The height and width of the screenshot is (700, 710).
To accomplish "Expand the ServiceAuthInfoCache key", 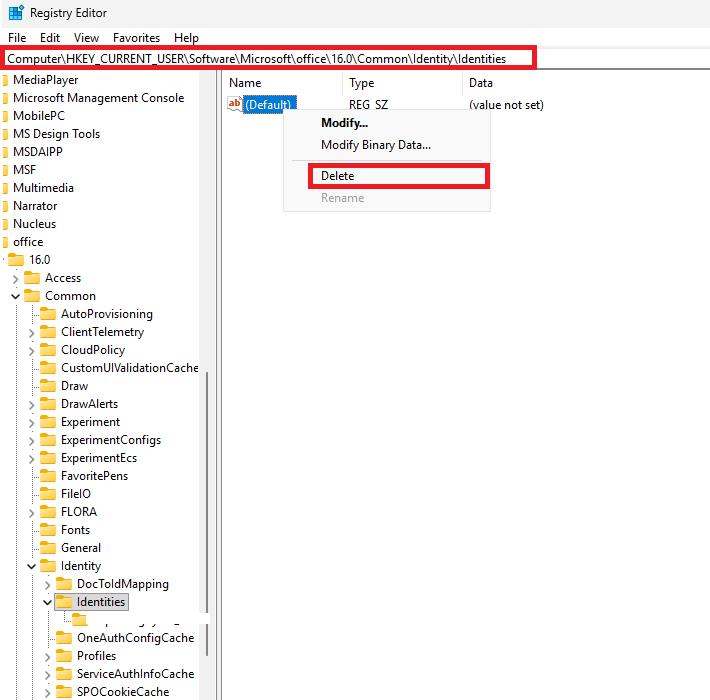I will [47, 675].
